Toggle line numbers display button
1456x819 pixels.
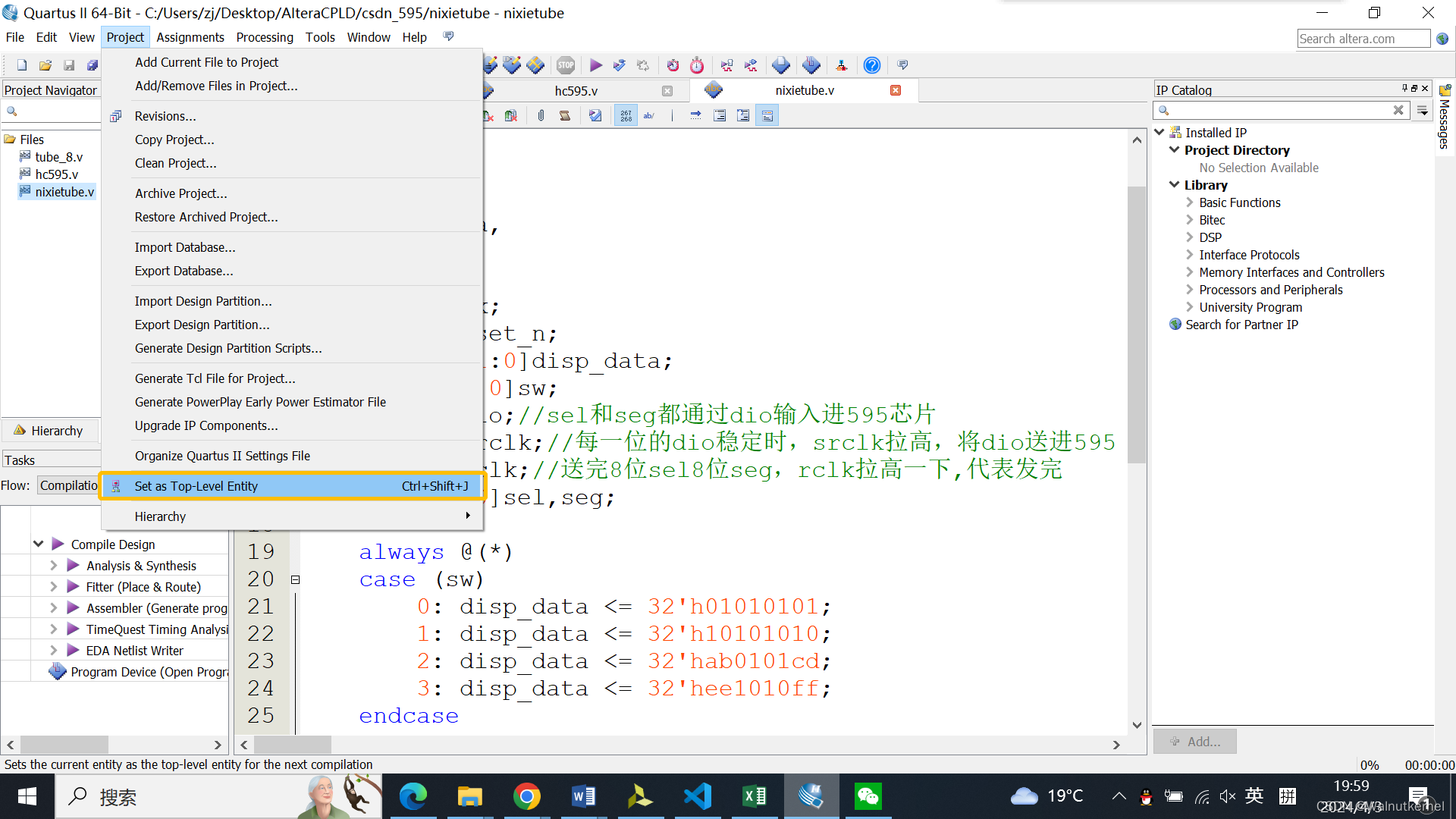pyautogui.click(x=626, y=115)
